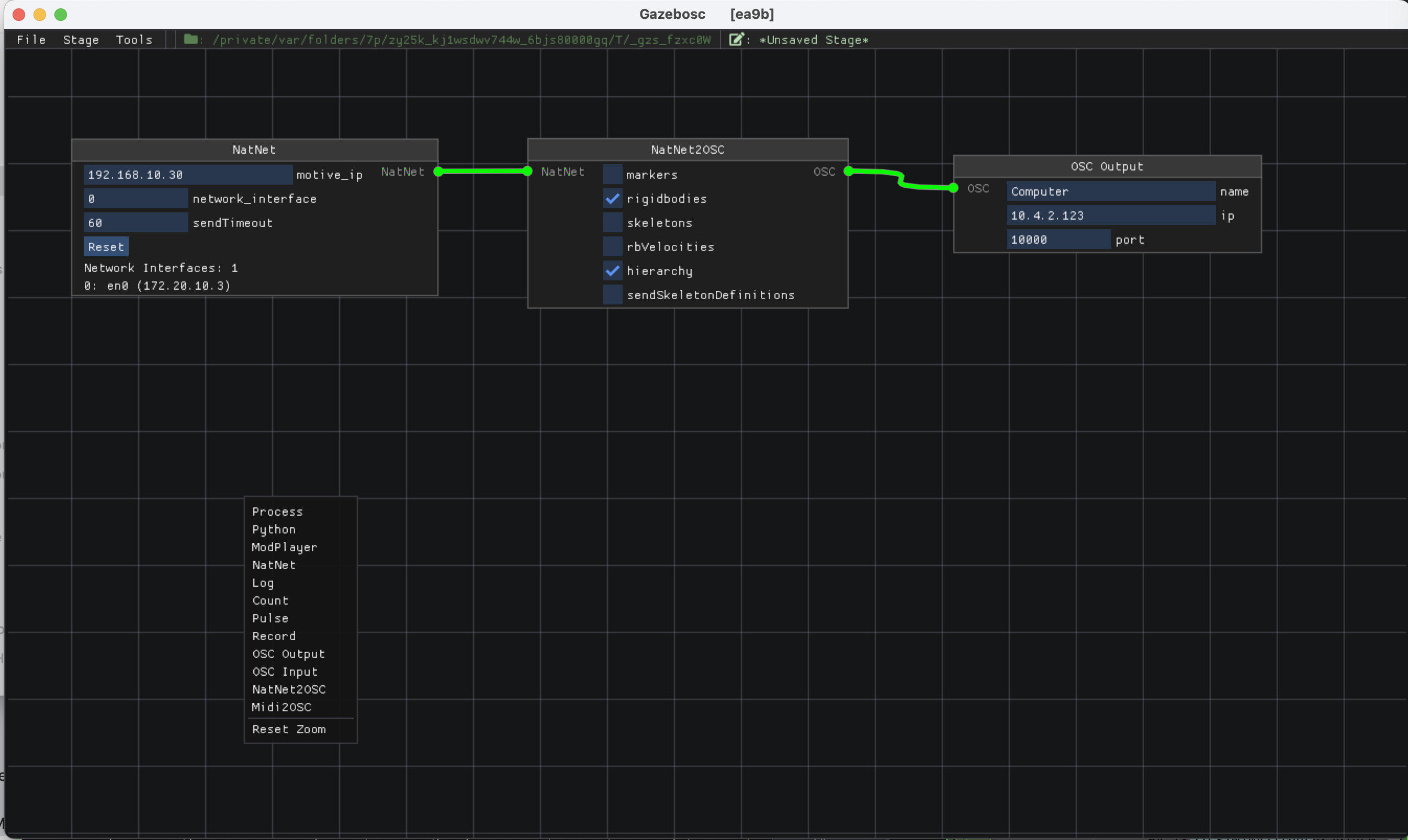Enable the skeletons checkbox

[x=613, y=222]
